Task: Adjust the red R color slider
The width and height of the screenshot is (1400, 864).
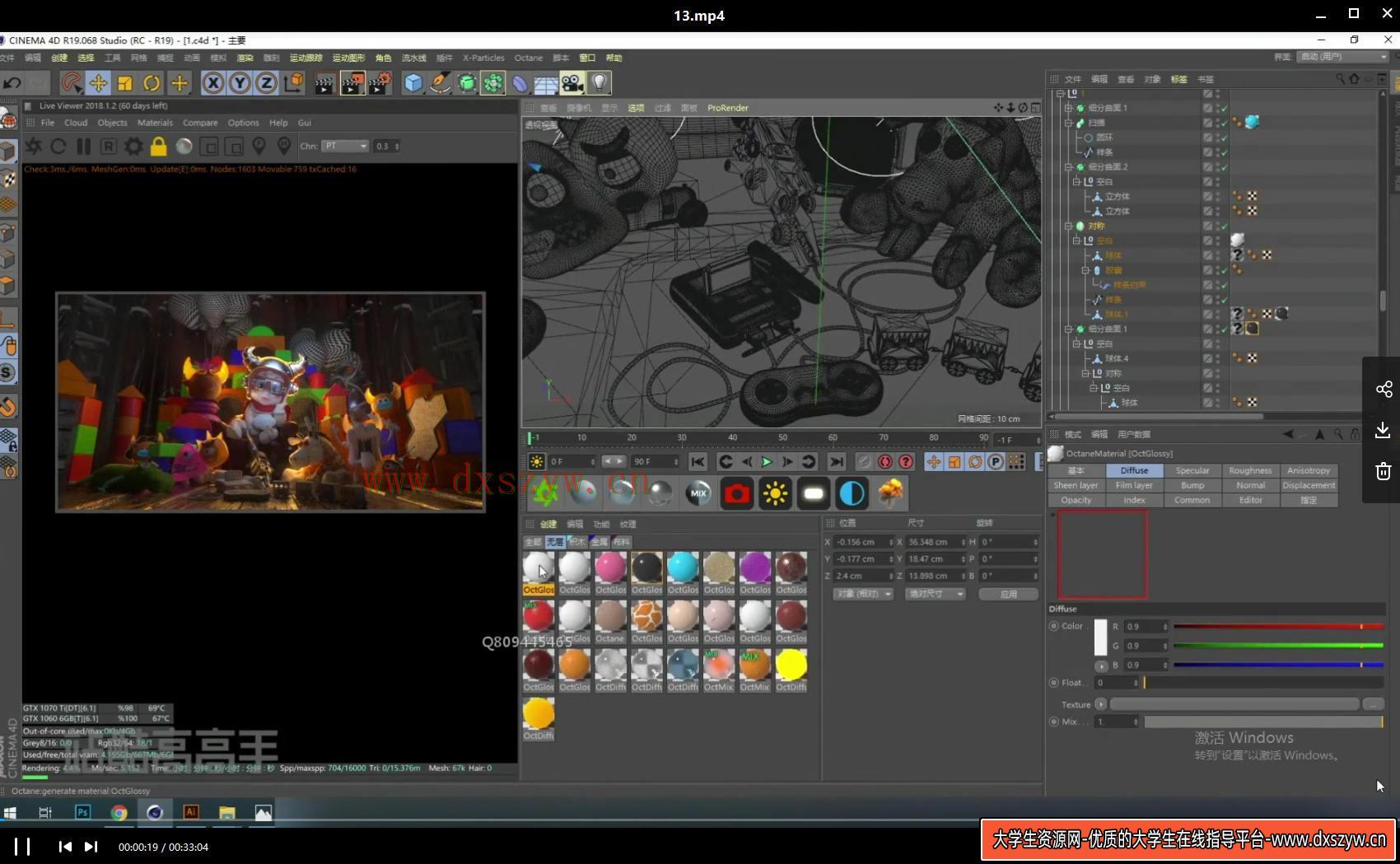Action: click(x=1278, y=627)
